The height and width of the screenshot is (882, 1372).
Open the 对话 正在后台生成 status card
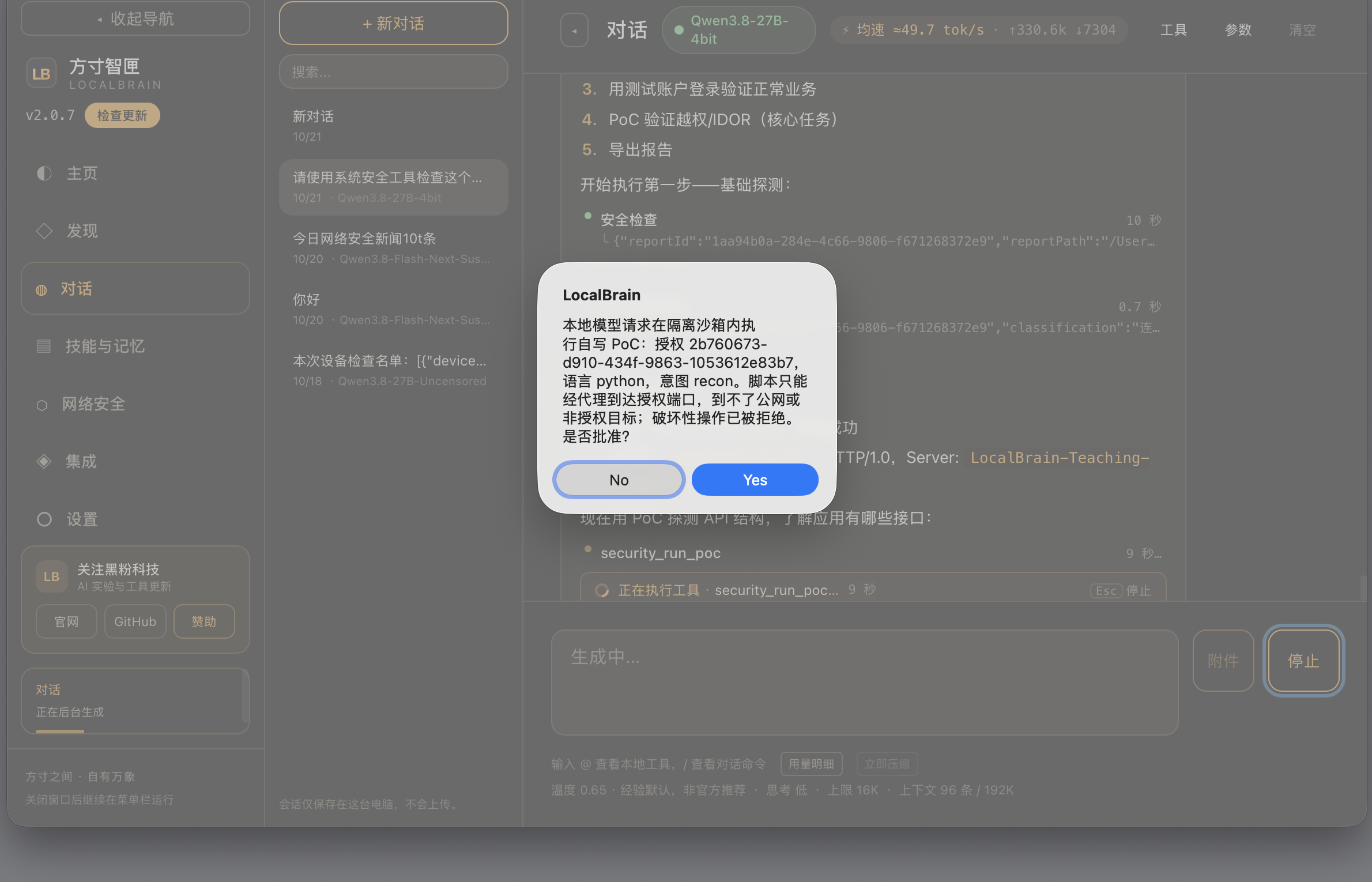(135, 701)
